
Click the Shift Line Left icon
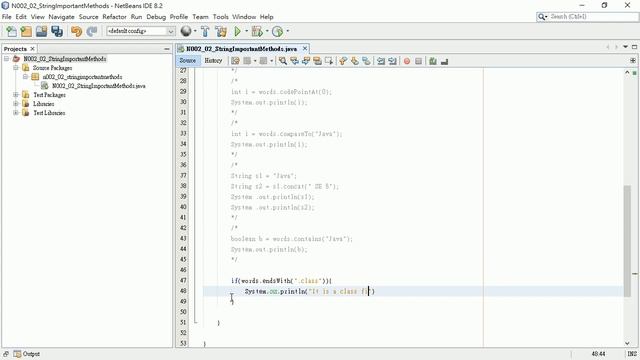point(381,61)
